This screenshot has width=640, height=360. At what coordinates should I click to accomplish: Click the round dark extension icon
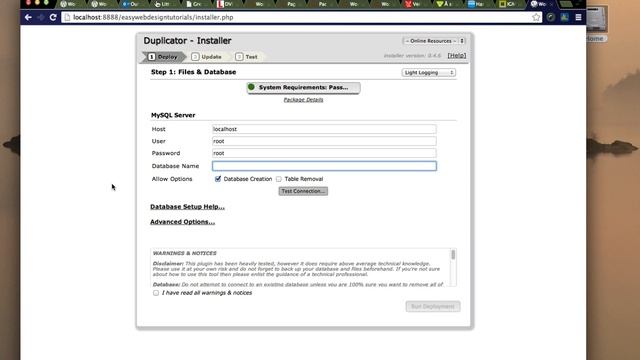tap(551, 18)
